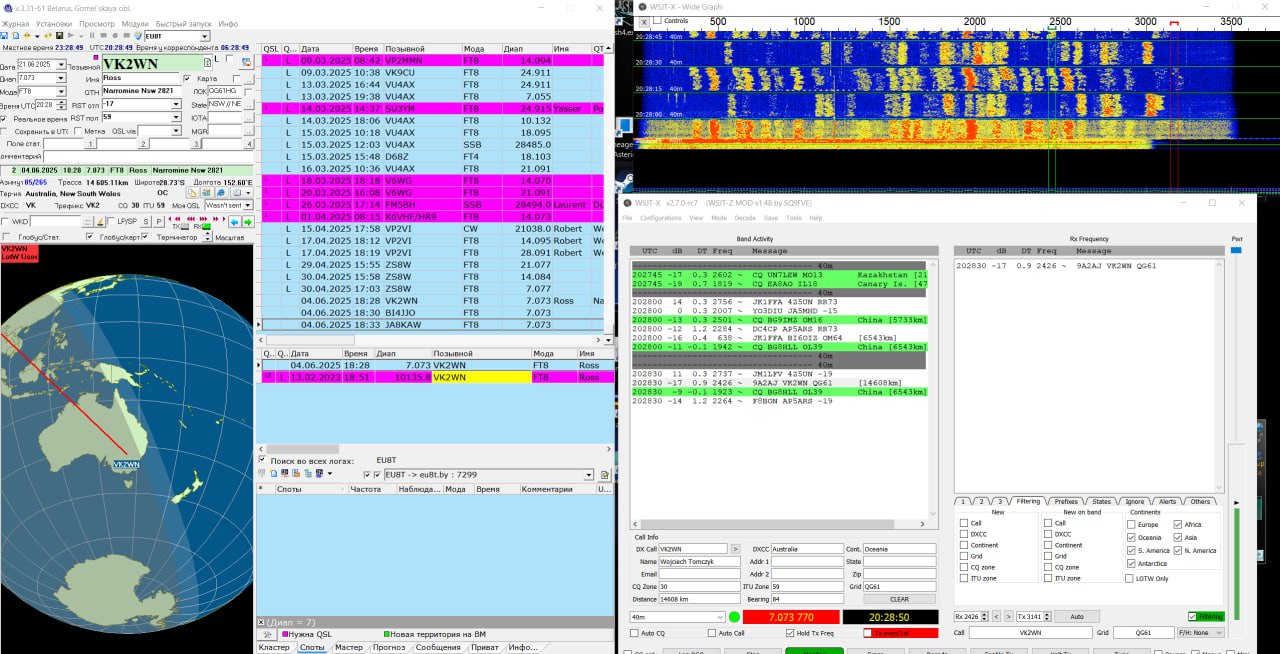Open the F/H: None dropdown
1280x654 pixels.
click(x=1200, y=633)
